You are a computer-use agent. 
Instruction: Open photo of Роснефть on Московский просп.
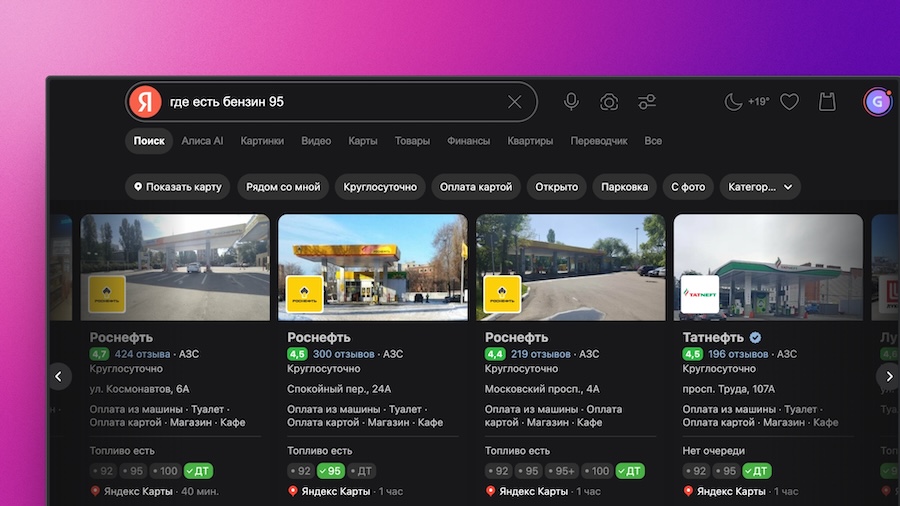pyautogui.click(x=571, y=267)
